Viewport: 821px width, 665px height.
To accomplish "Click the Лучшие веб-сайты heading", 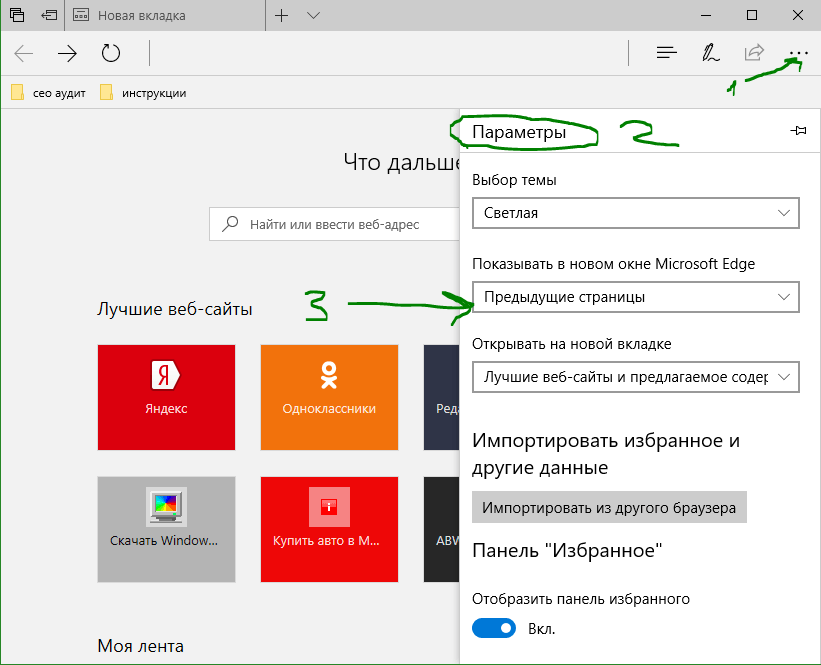I will (x=175, y=309).
